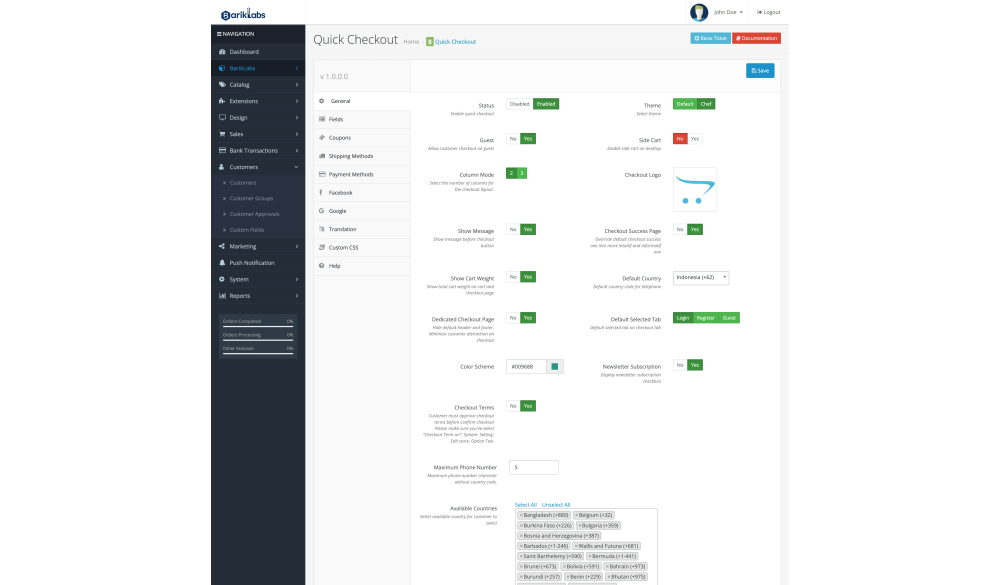Screen dimensions: 1000x585
Task: Enable Side Cart by choosing Yes
Action: click(695, 139)
